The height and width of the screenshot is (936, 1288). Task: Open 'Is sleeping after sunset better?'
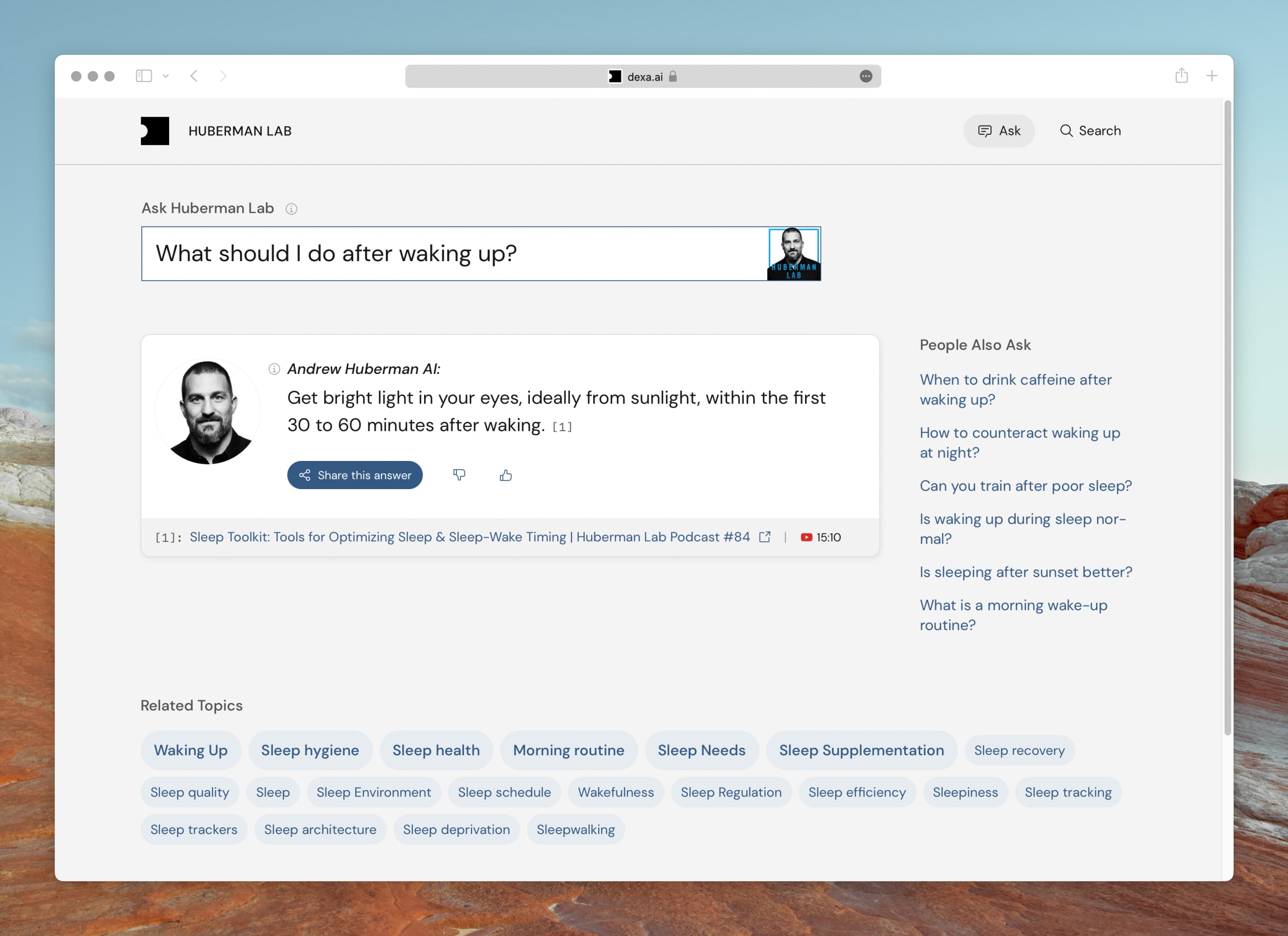[1026, 572]
